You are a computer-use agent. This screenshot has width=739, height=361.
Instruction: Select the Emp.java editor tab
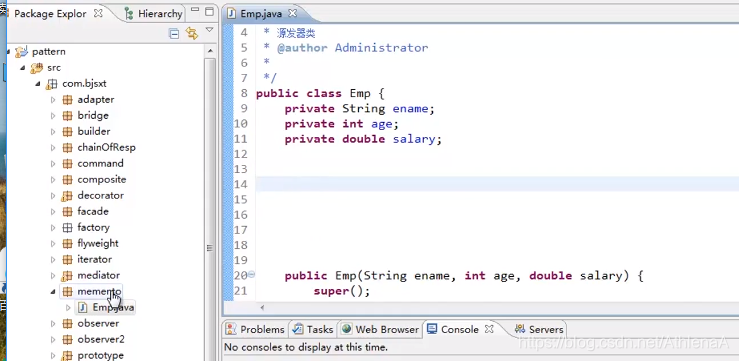click(x=261, y=14)
